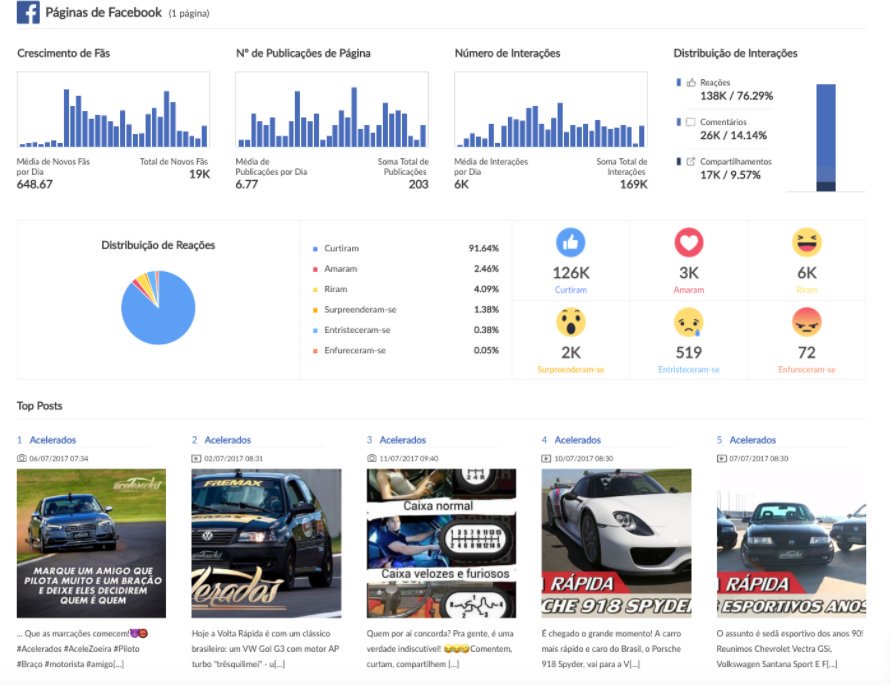The image size is (890, 685).
Task: Click the Angry reaction emoji
Action: pyautogui.click(x=807, y=322)
